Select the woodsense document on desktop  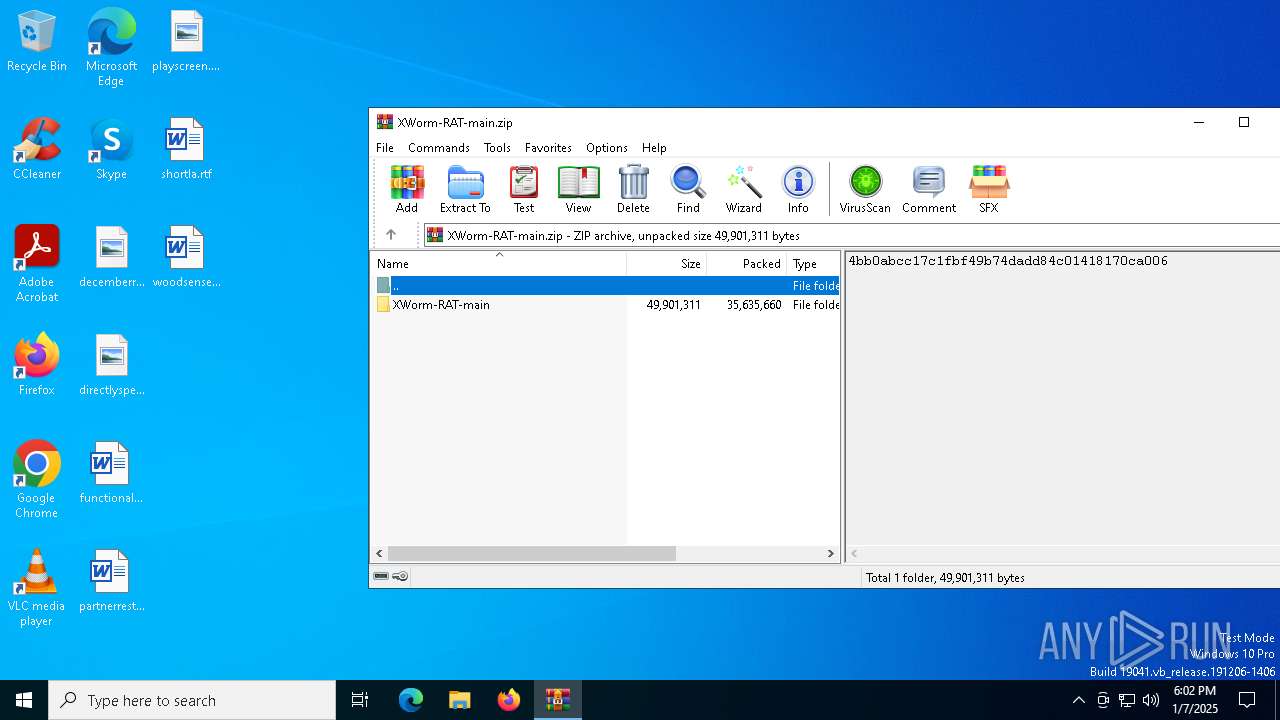pos(186,258)
